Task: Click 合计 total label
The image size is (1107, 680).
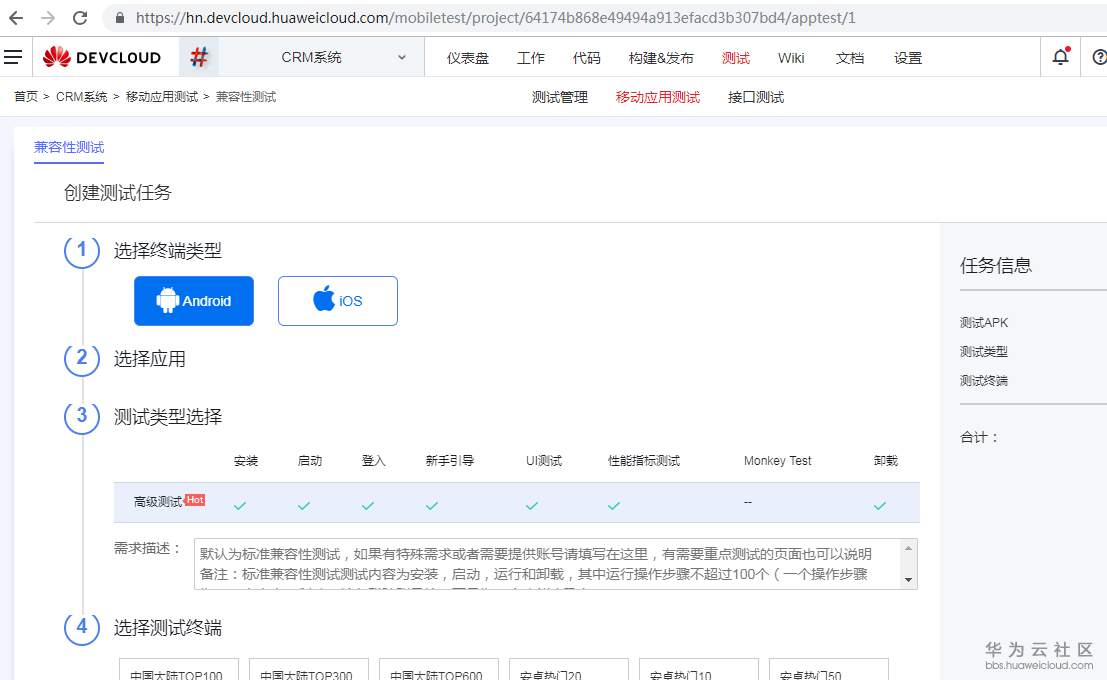Action: click(979, 437)
